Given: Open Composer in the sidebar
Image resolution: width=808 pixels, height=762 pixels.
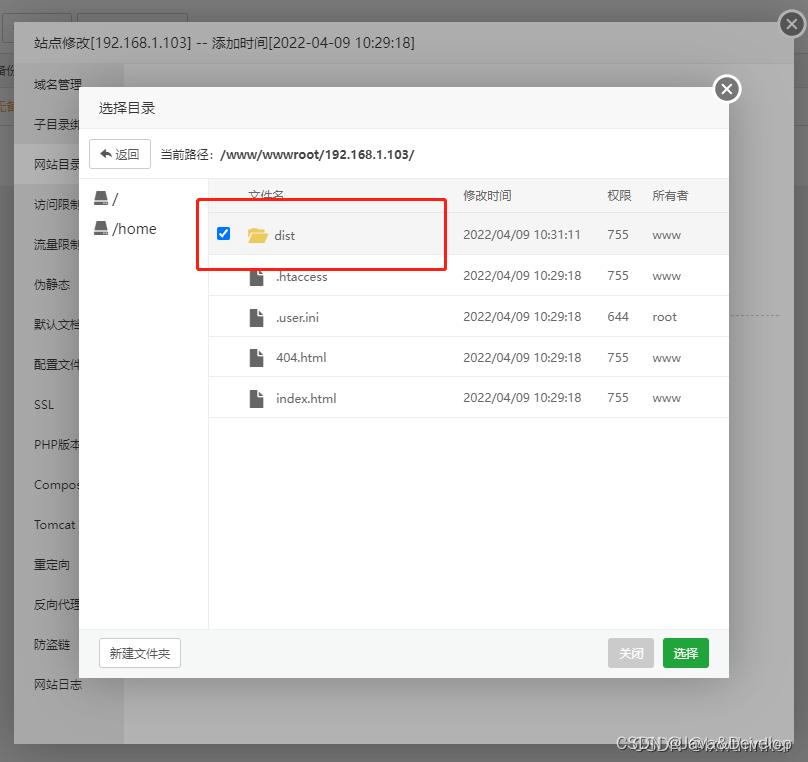Looking at the screenshot, I should (57, 485).
